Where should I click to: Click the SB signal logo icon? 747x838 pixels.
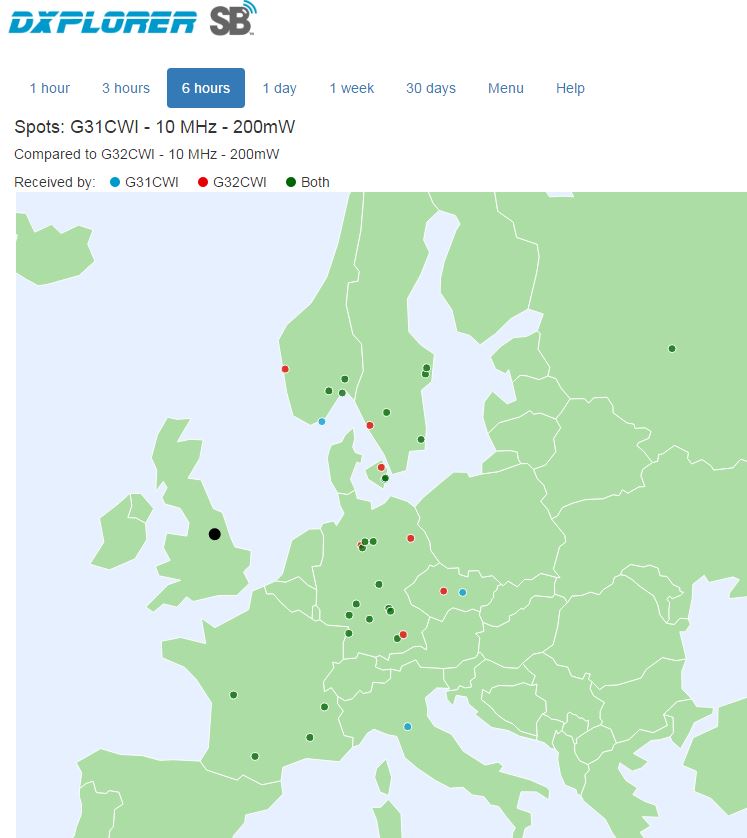[x=233, y=20]
